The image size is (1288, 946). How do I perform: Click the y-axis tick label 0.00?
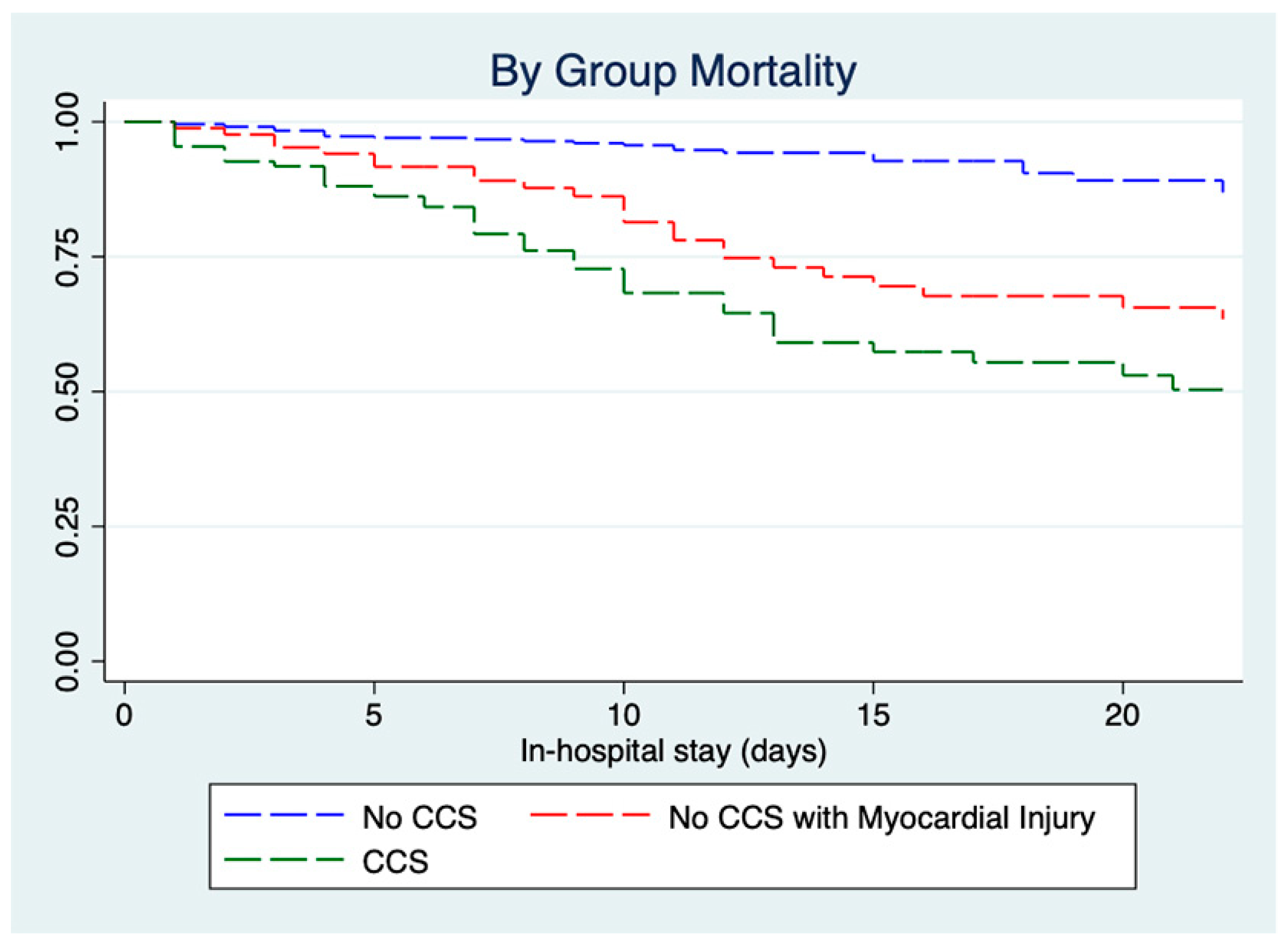point(68,661)
